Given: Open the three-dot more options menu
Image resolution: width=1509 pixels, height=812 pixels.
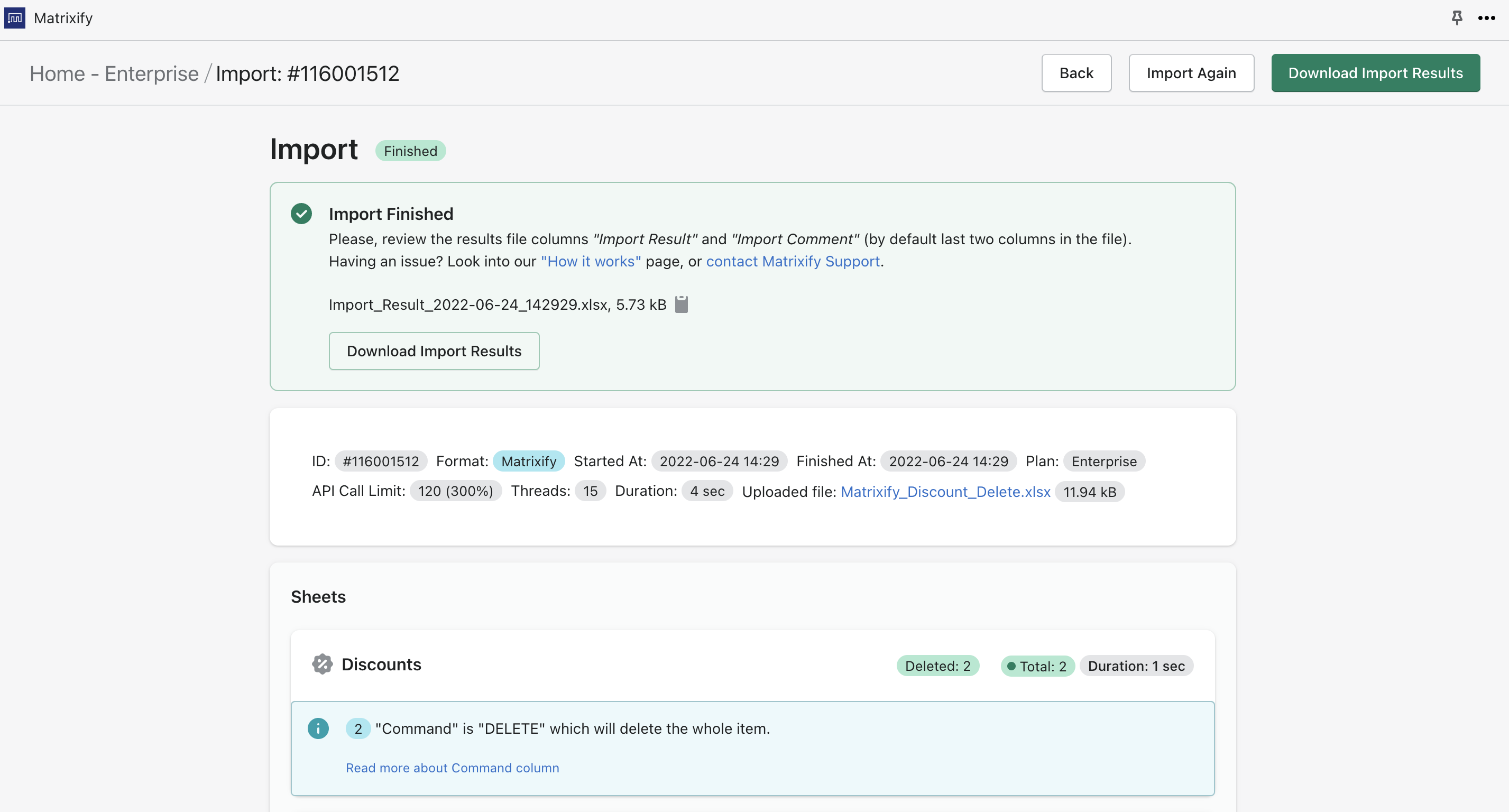Looking at the screenshot, I should [x=1486, y=17].
